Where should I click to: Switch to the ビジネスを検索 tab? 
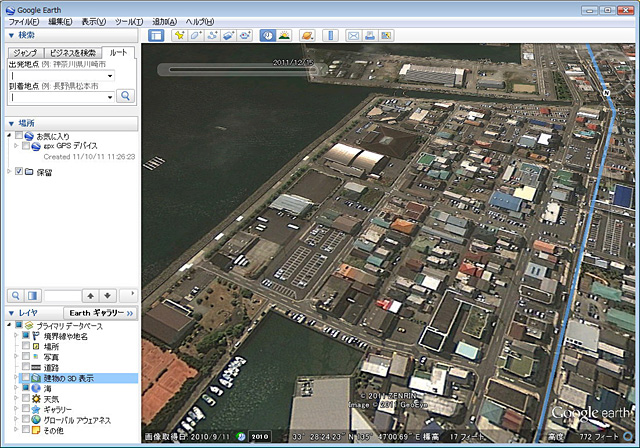72,53
